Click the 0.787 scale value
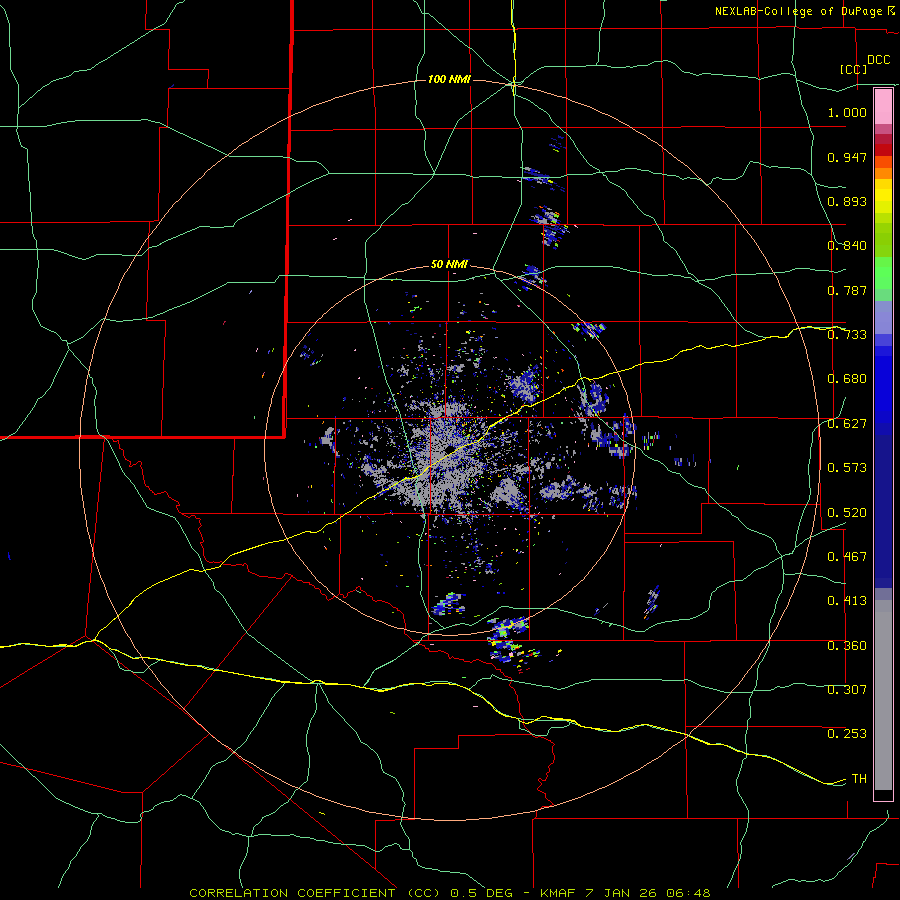This screenshot has height=900, width=900. [847, 290]
